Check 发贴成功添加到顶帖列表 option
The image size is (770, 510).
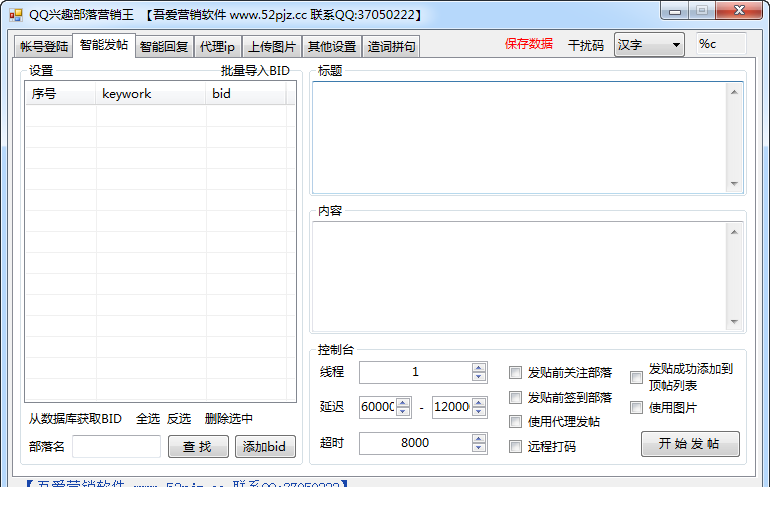tap(636, 377)
